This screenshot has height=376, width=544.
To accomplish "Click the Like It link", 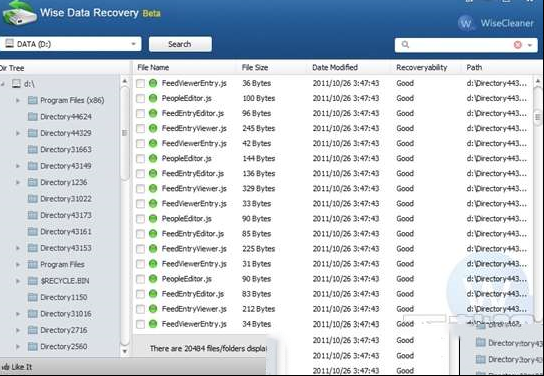I will tap(22, 367).
